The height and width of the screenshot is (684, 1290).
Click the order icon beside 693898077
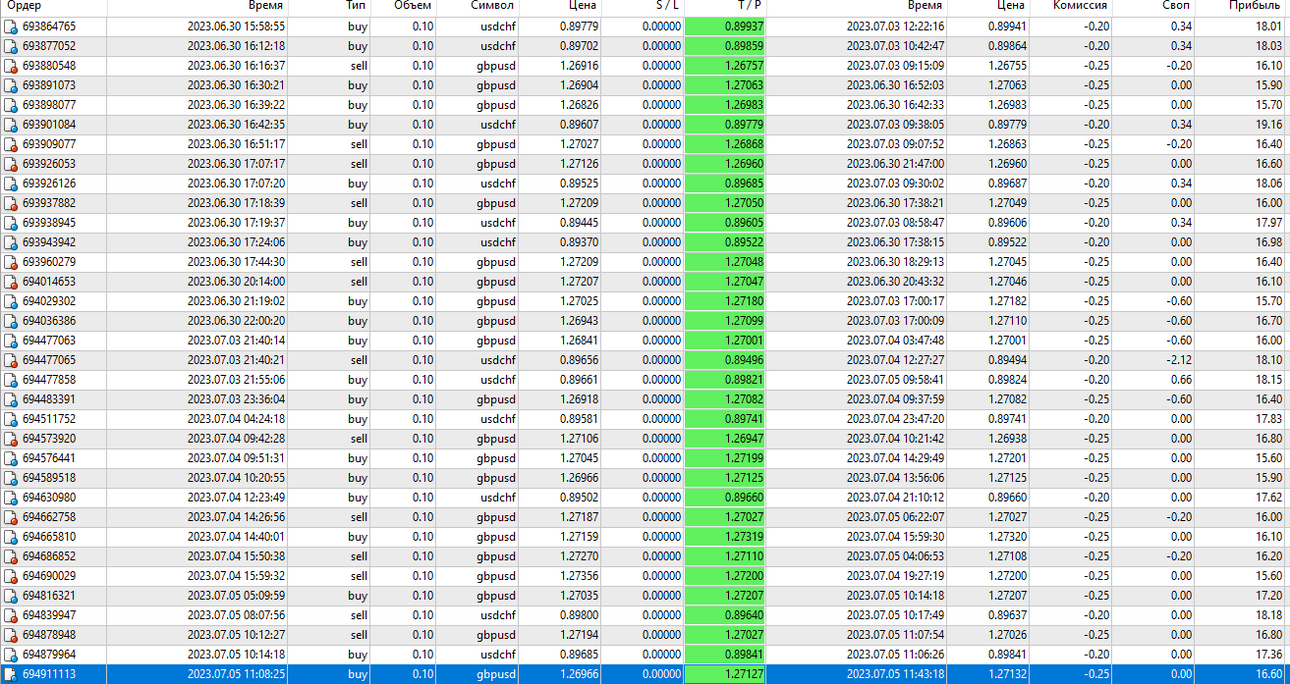click(11, 105)
